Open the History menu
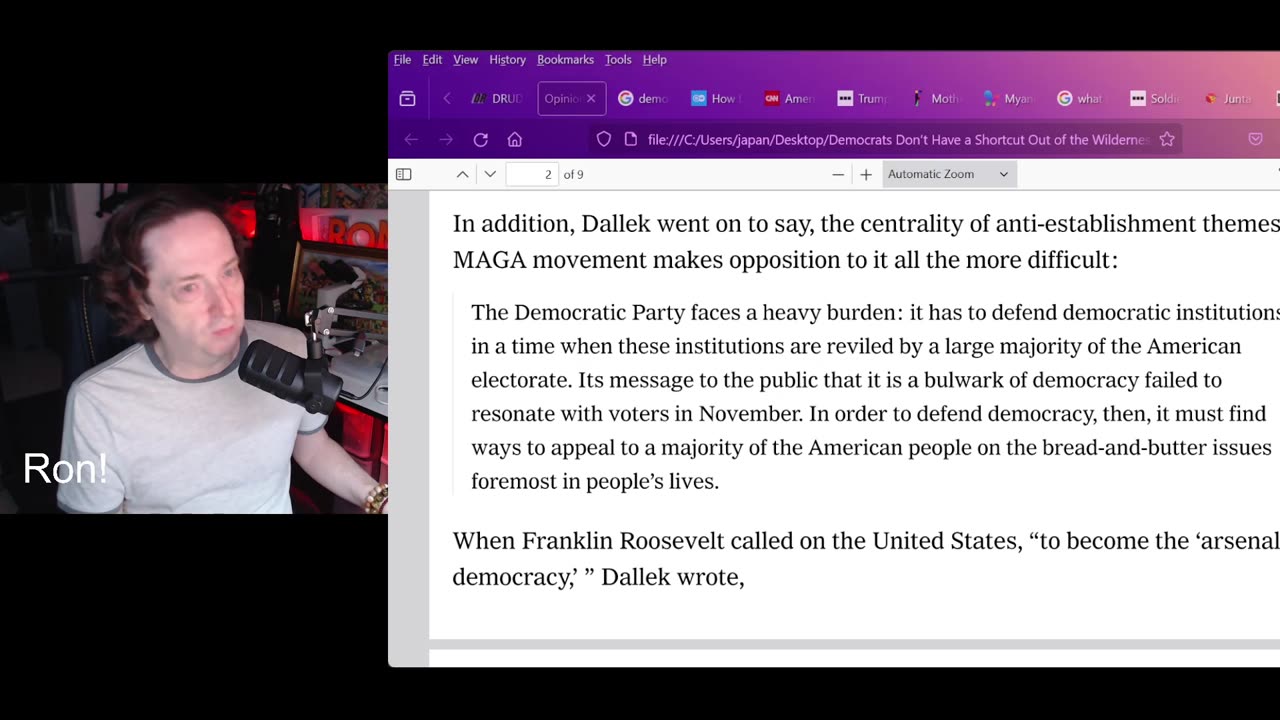The height and width of the screenshot is (720, 1280). pos(507,60)
